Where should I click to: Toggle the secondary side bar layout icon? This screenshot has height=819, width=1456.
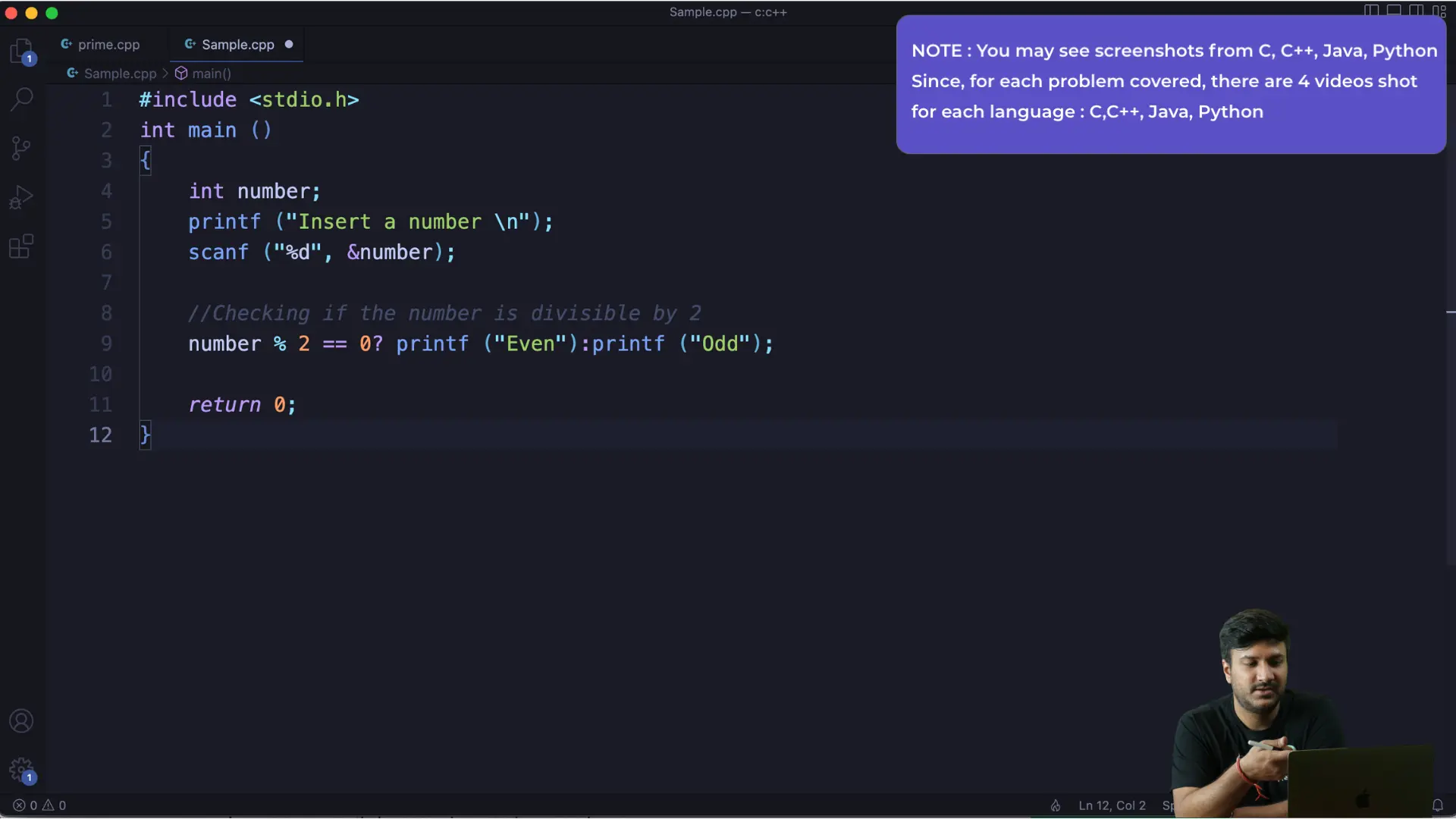(x=1416, y=11)
